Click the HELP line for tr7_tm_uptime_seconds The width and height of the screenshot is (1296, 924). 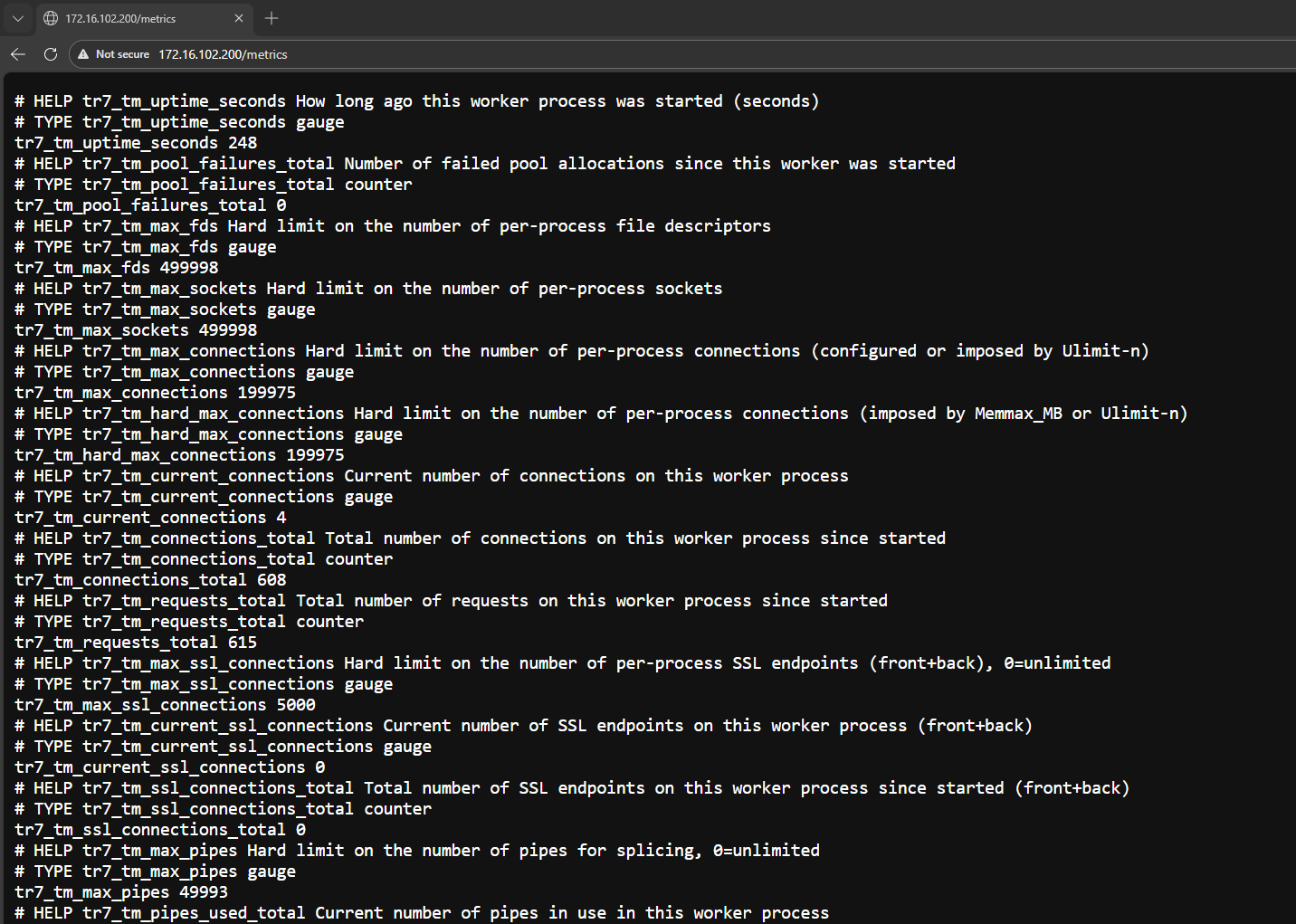417,101
